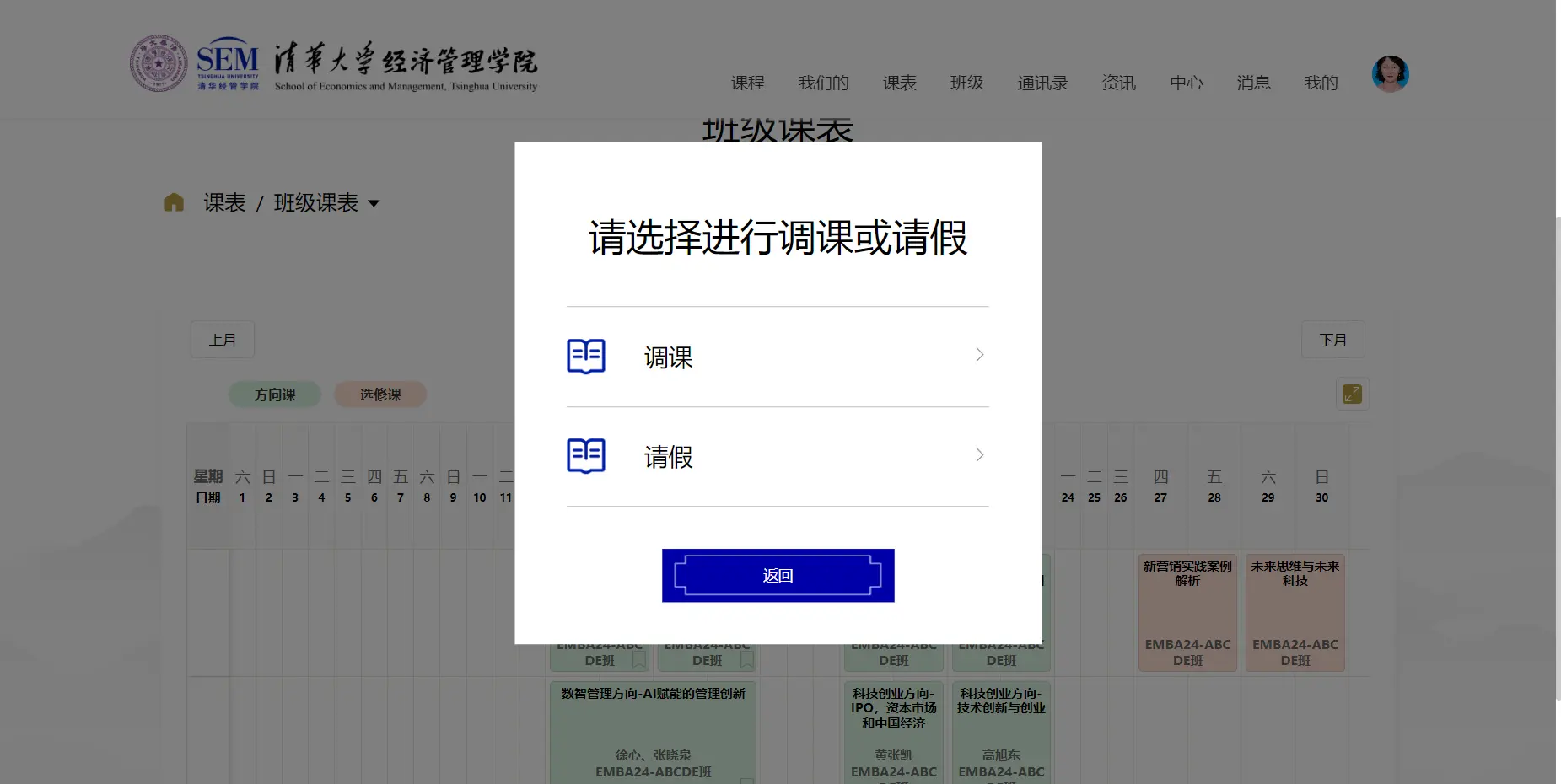This screenshot has width=1561, height=784.
Task: Go to previous month with 上月
Action: [223, 340]
